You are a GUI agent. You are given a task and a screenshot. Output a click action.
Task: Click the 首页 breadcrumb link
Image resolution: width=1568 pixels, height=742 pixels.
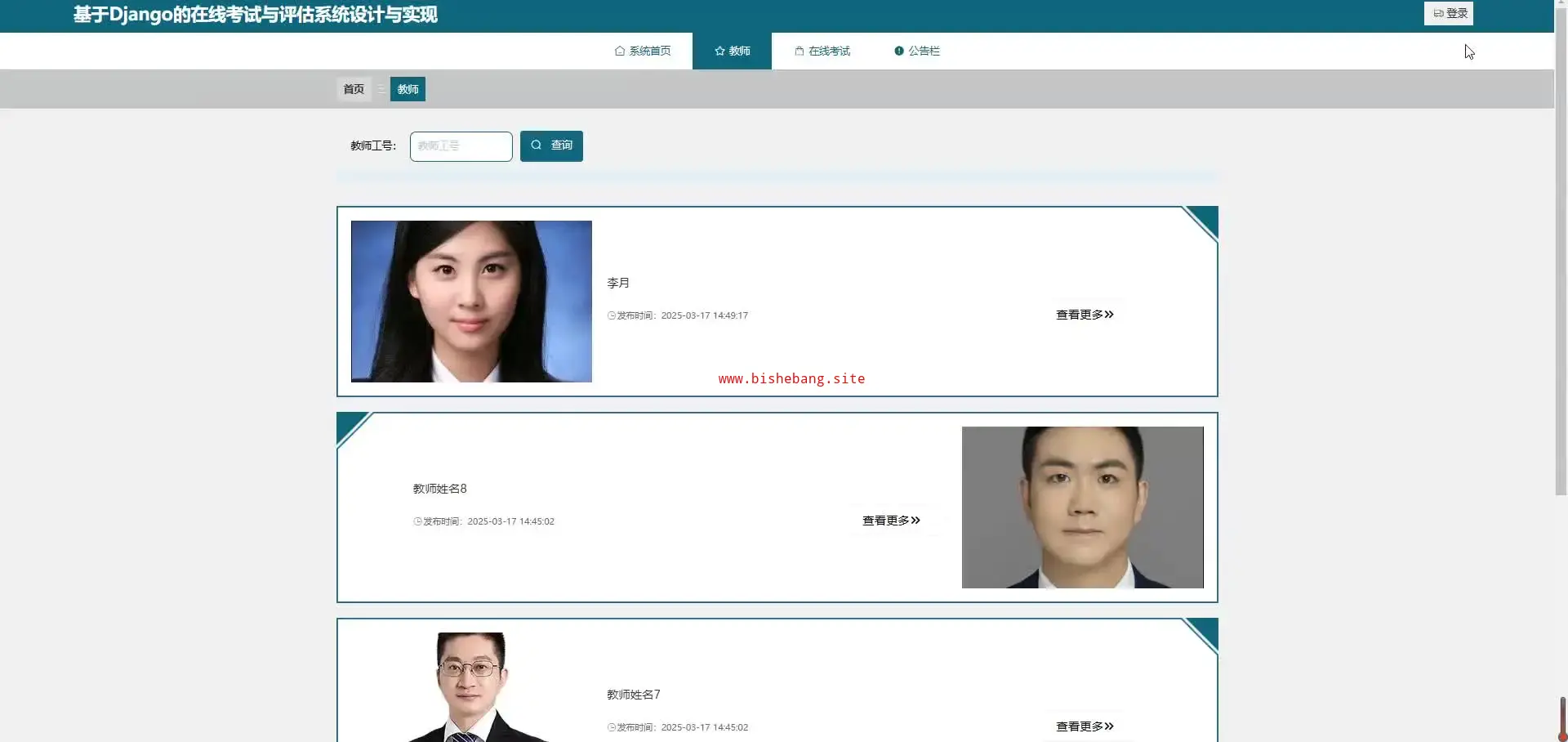[x=354, y=89]
